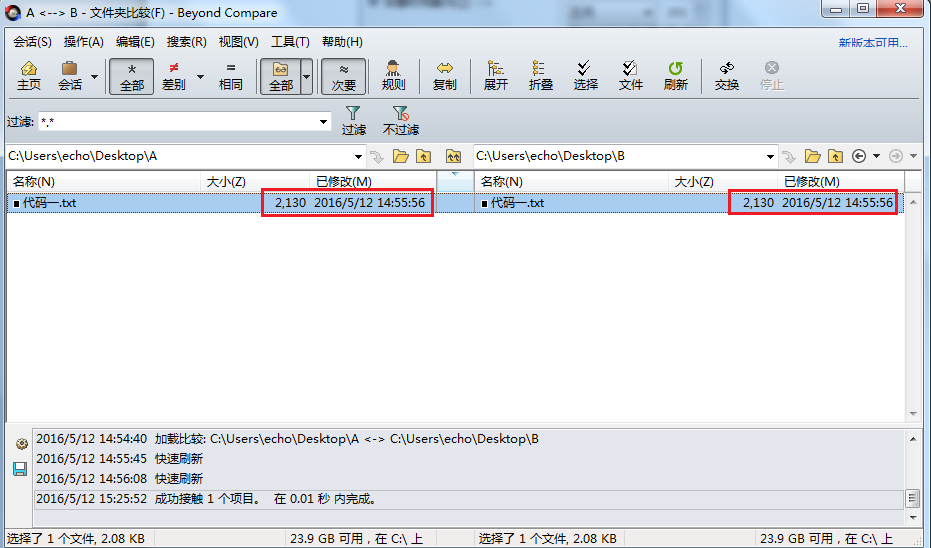Open the Rules (规则) icon
The width and height of the screenshot is (931, 548).
[393, 76]
